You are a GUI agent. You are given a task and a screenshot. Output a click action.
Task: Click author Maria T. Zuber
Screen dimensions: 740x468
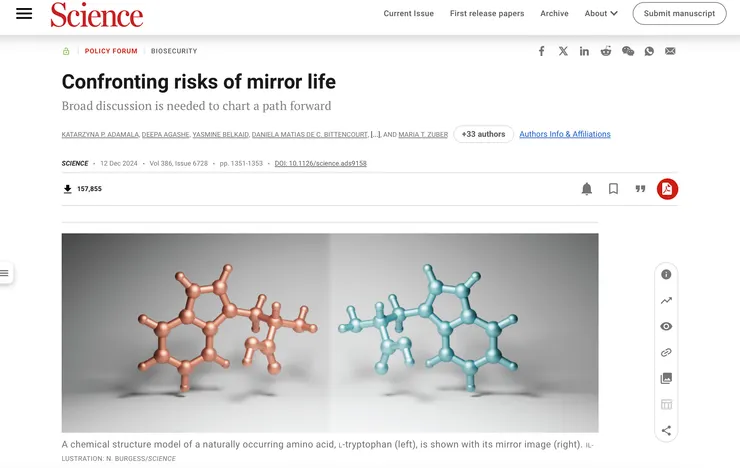coord(423,134)
